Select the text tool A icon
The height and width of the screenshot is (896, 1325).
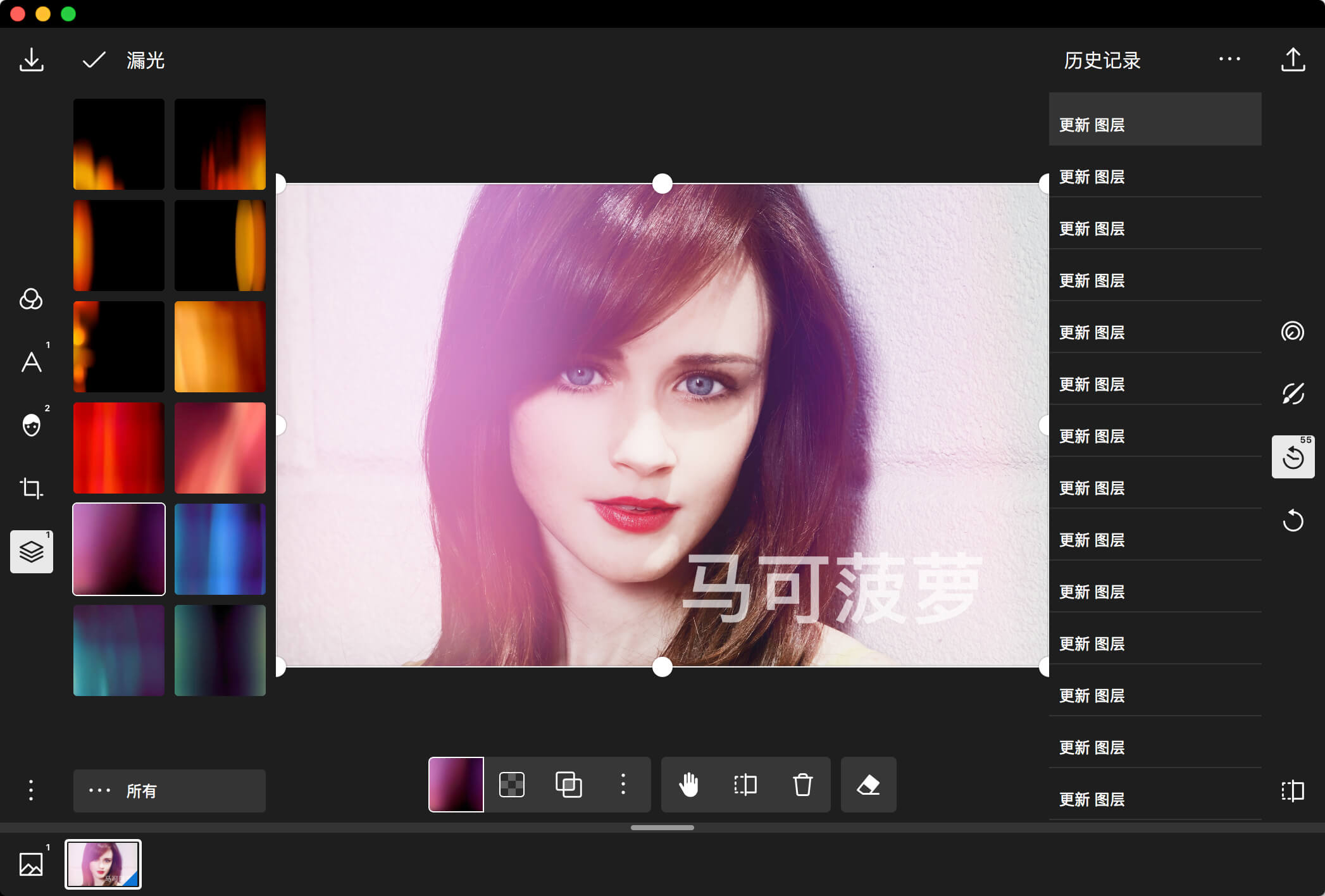[31, 362]
